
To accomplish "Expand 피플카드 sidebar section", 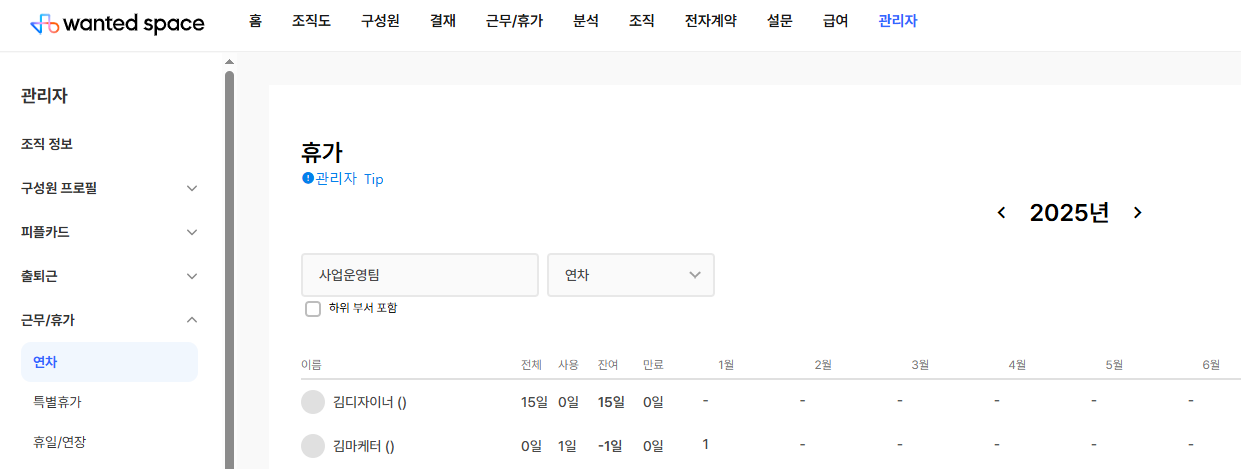I will point(192,232).
